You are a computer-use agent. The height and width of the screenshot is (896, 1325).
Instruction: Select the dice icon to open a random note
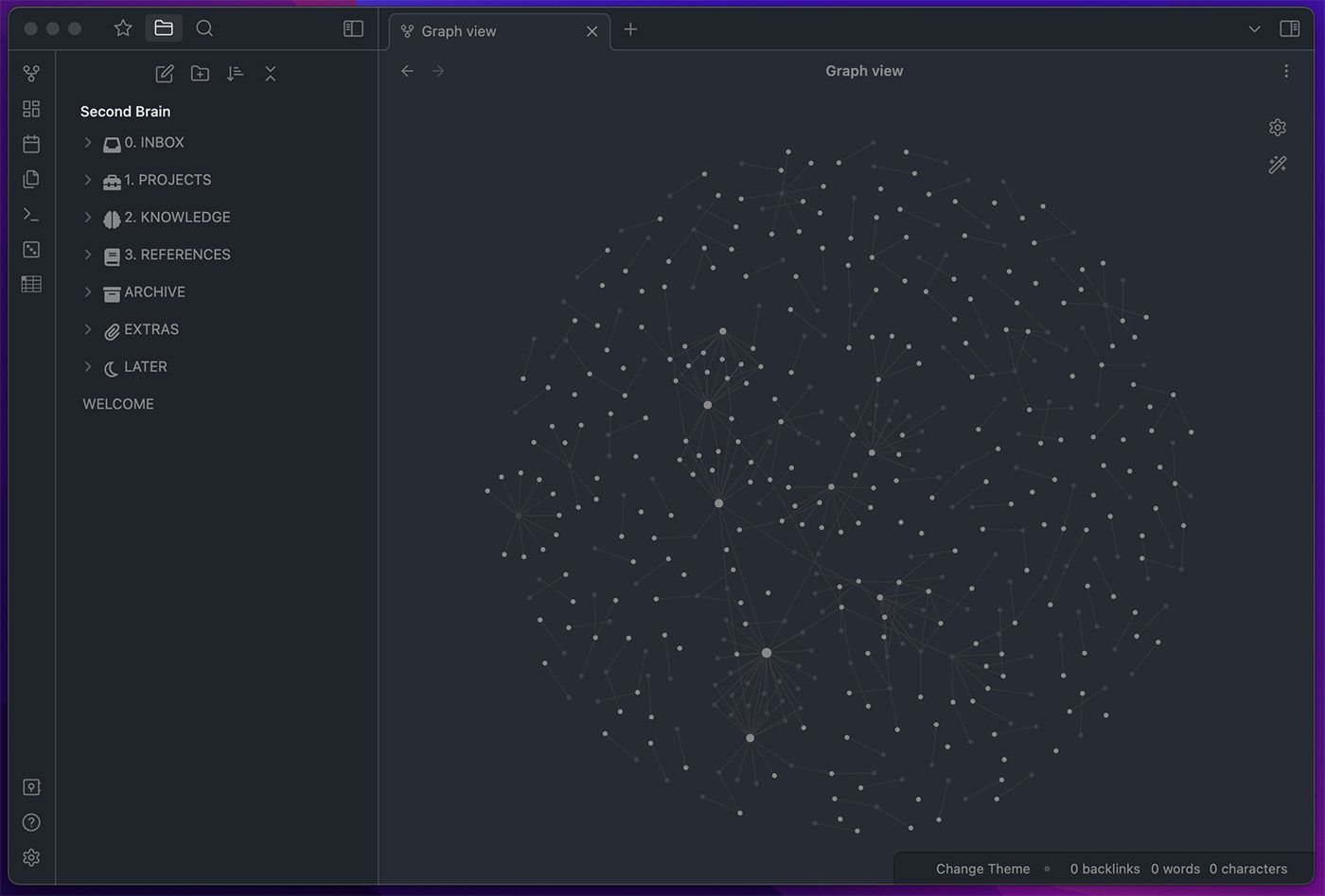click(31, 249)
